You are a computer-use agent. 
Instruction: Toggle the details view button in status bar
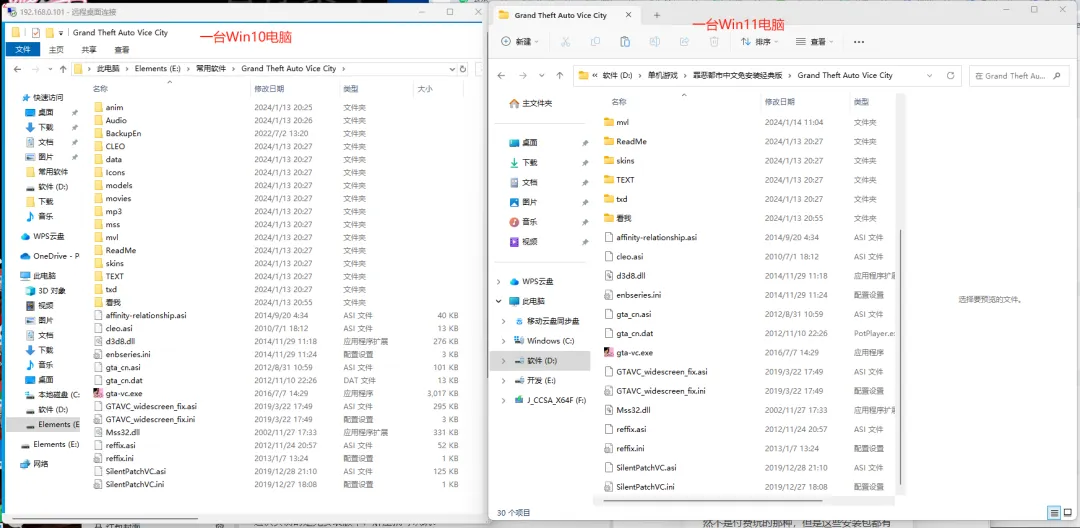pyautogui.click(x=1054, y=513)
